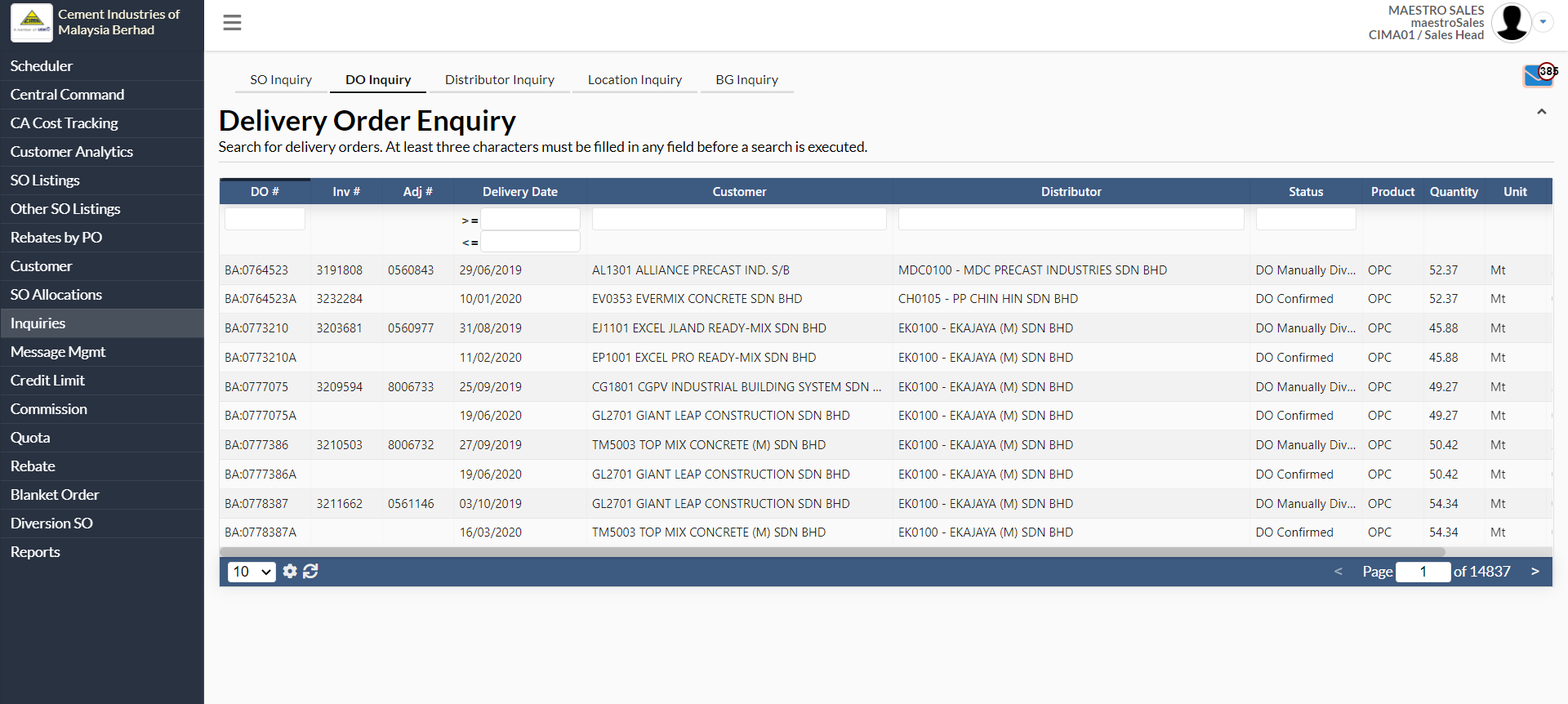The image size is (1568, 704).
Task: Click the page number input box
Action: [1423, 572]
